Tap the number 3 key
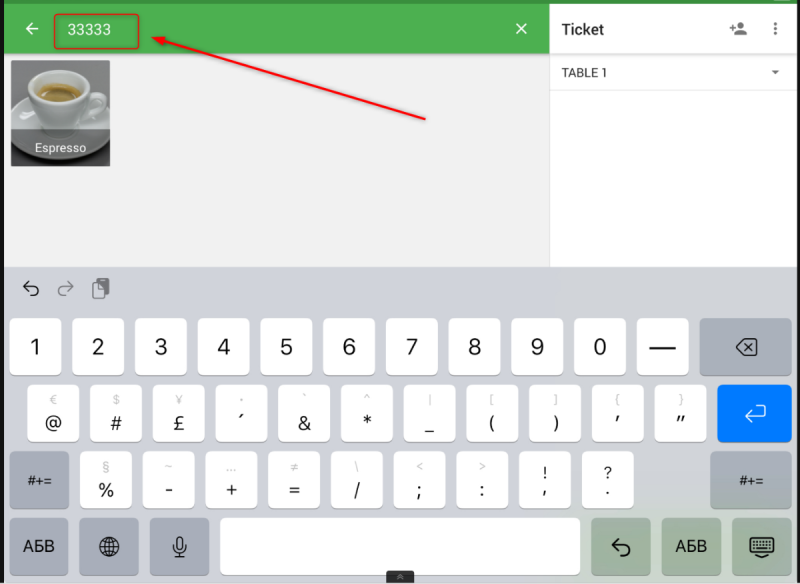Image resolution: width=800 pixels, height=584 pixels. (x=161, y=347)
